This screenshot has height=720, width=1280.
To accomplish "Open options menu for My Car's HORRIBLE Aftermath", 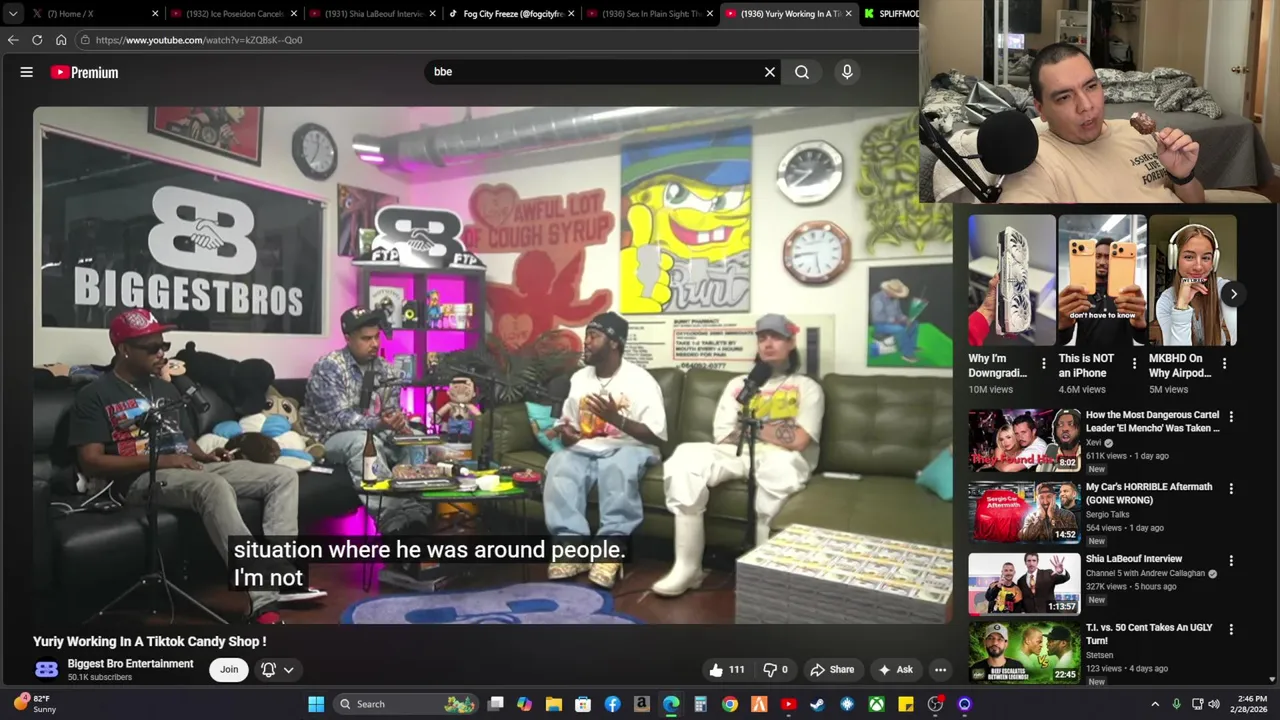I will (x=1231, y=489).
